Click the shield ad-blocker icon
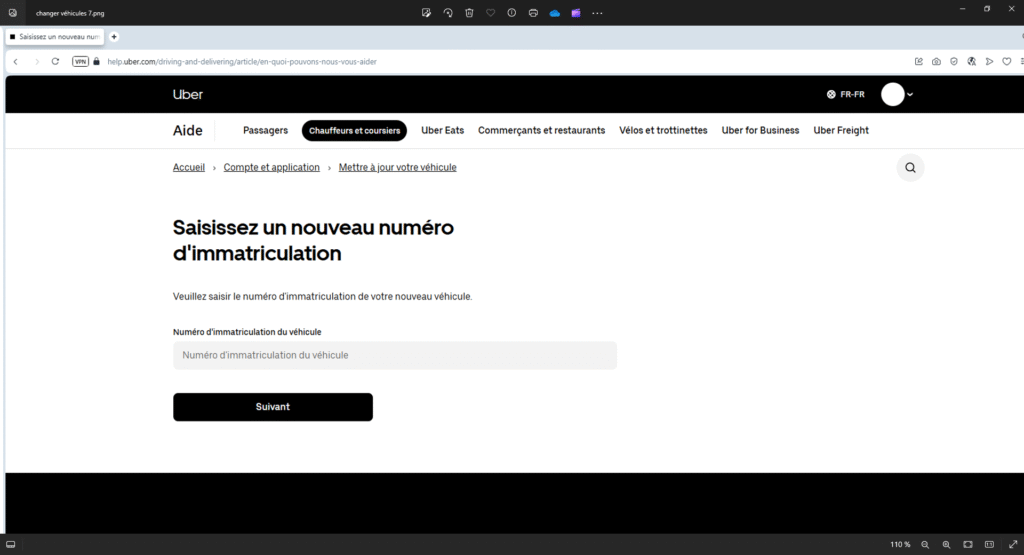This screenshot has height=555, width=1024. tap(954, 61)
